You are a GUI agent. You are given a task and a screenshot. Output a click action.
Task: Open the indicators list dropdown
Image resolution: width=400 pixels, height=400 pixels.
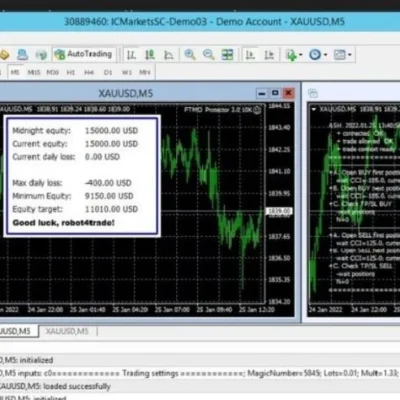pyautogui.click(x=294, y=55)
